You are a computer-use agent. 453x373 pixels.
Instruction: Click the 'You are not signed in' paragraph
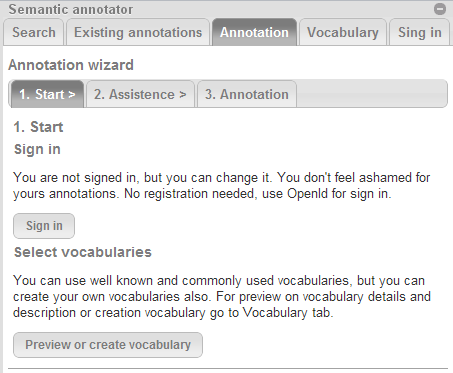click(222, 185)
